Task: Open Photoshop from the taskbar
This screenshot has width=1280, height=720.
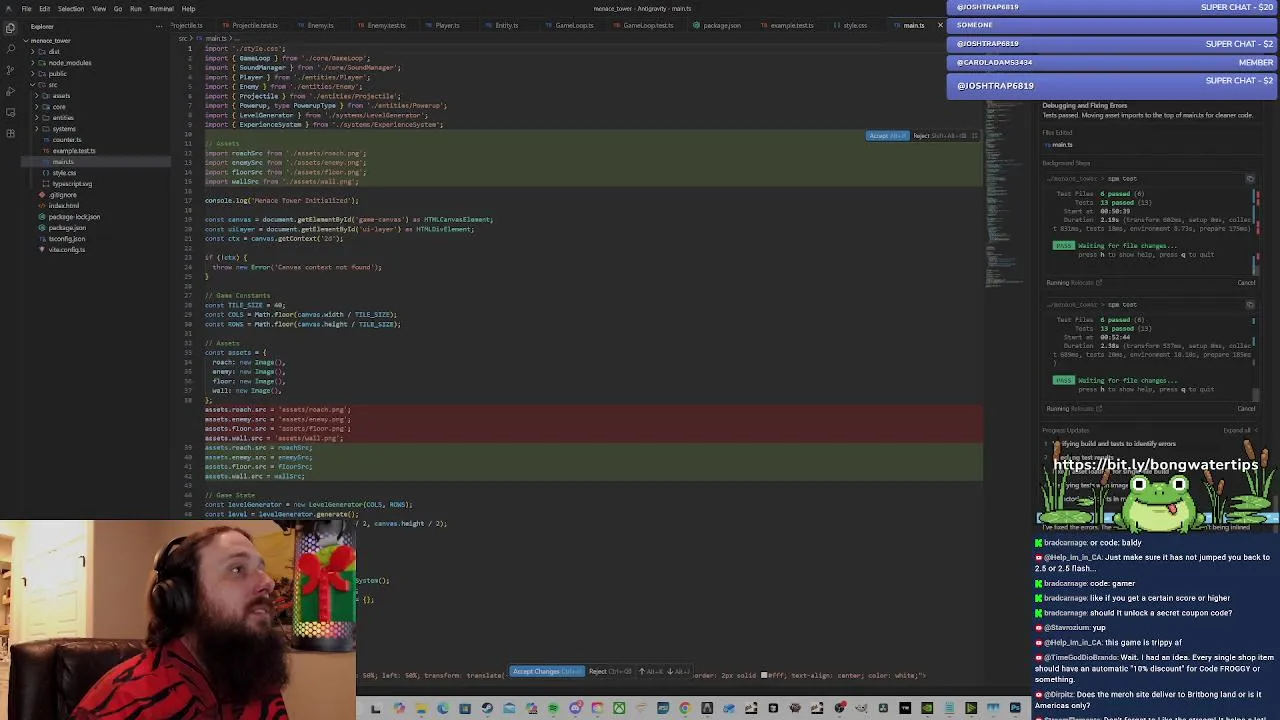Action: [x=1016, y=709]
